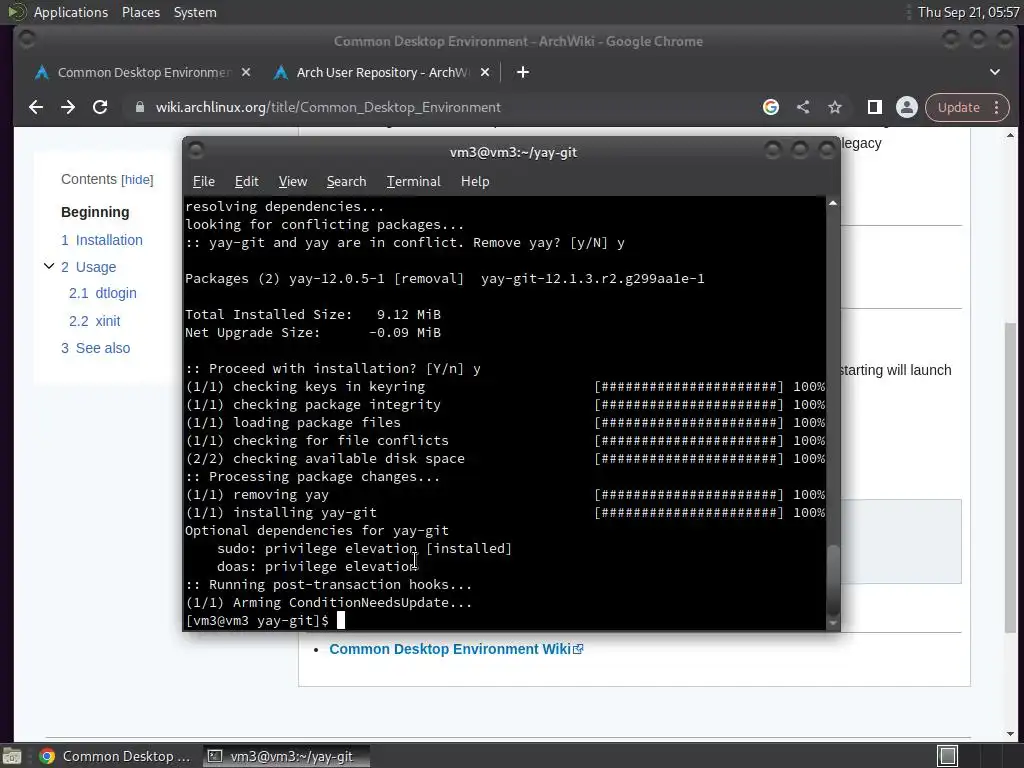Open a new Chrome tab
Image resolution: width=1024 pixels, height=768 pixels.
[x=522, y=72]
